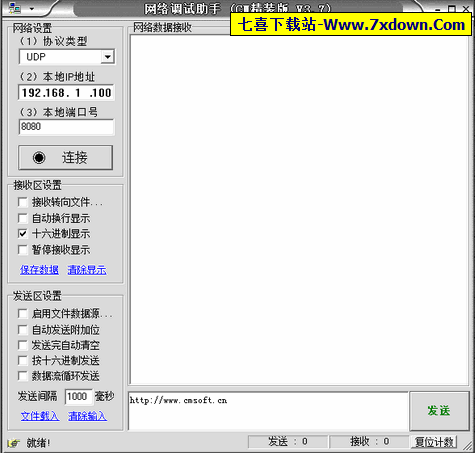This screenshot has height=453, width=475.
Task: Click the 文件载入 link
Action: pyautogui.click(x=40, y=416)
